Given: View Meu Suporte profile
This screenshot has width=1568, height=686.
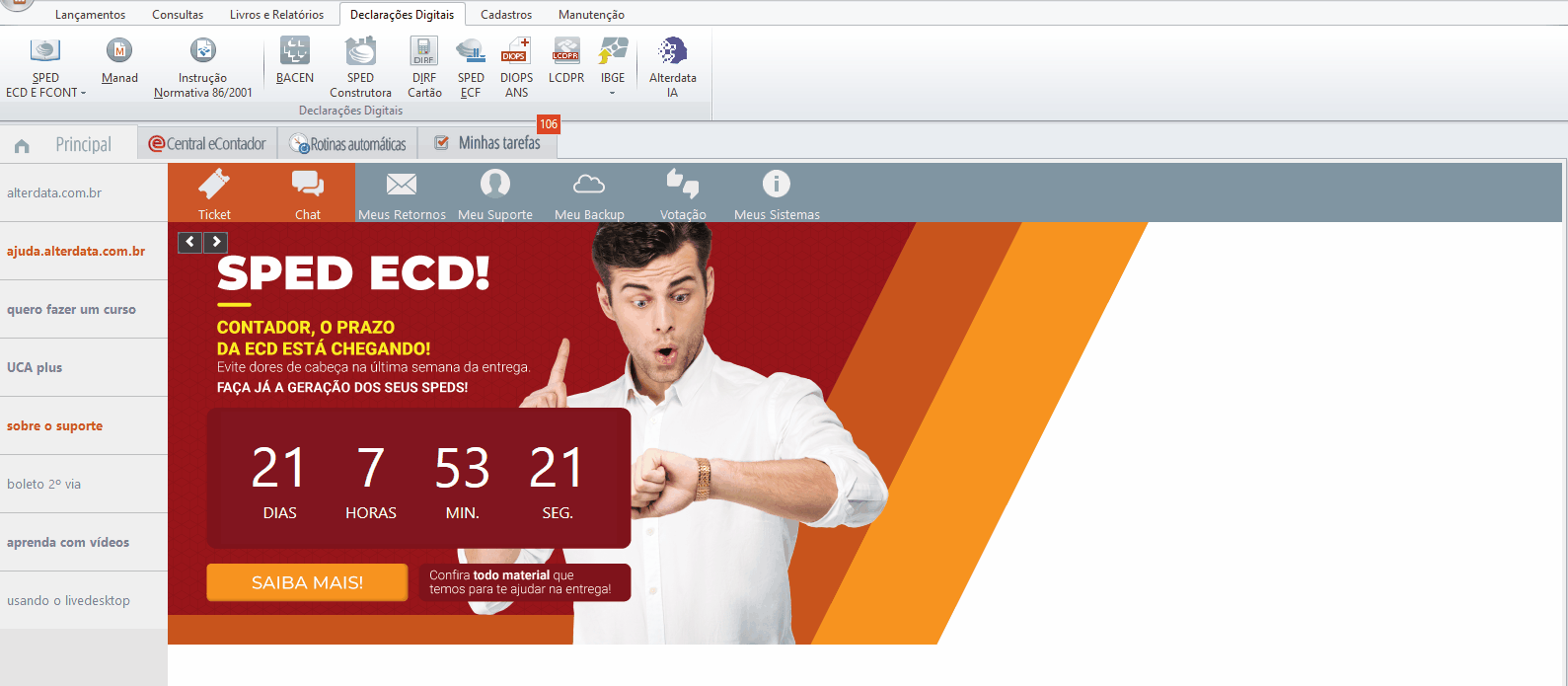Looking at the screenshot, I should (495, 193).
